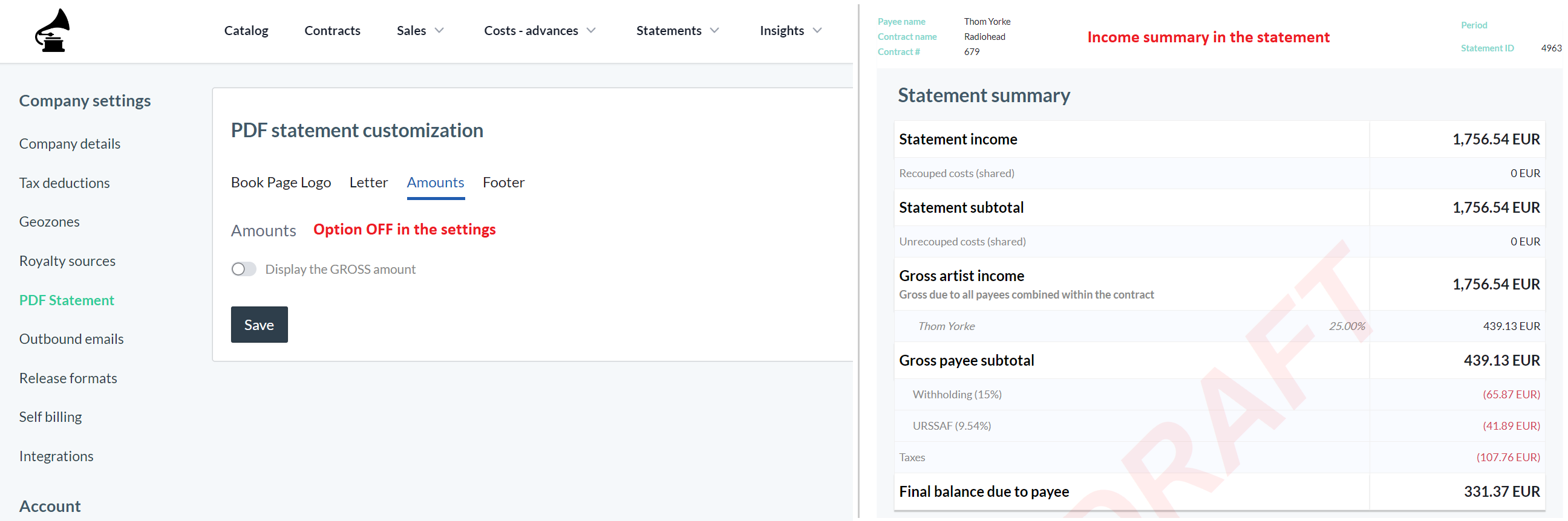Select the Amounts tab
This screenshot has width=1568, height=521.
(435, 183)
